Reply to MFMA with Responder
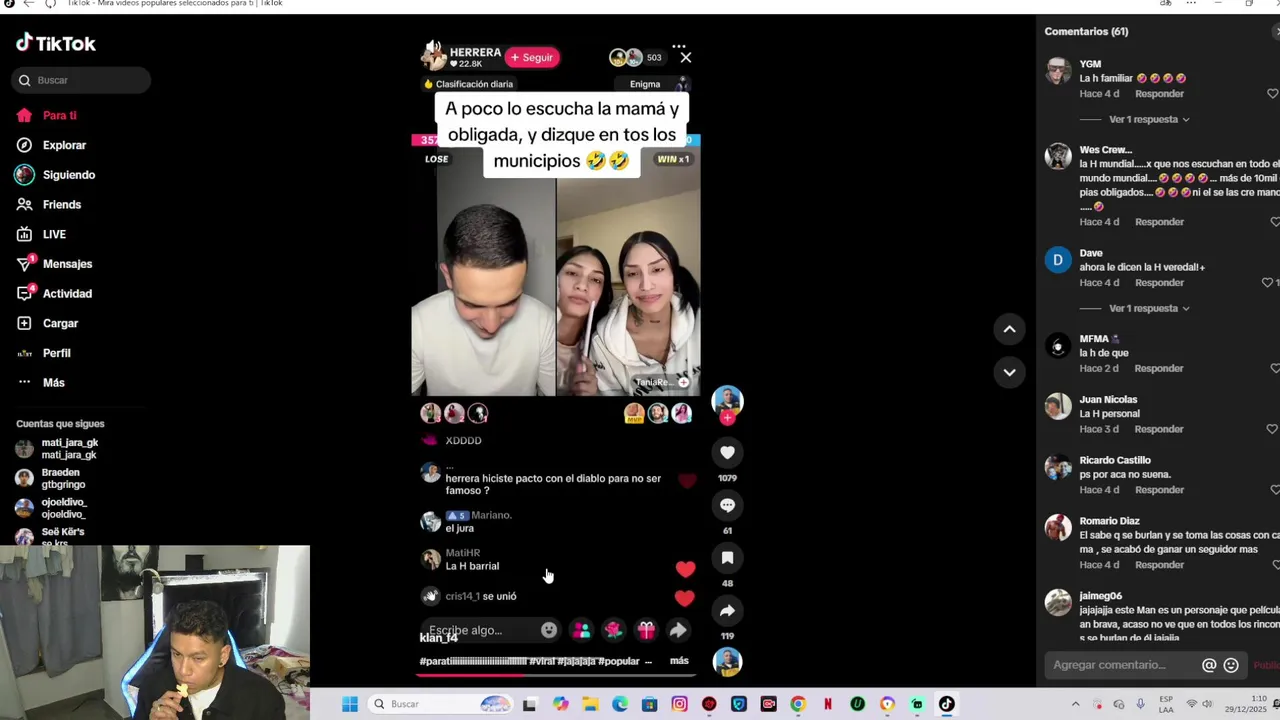 (1159, 368)
